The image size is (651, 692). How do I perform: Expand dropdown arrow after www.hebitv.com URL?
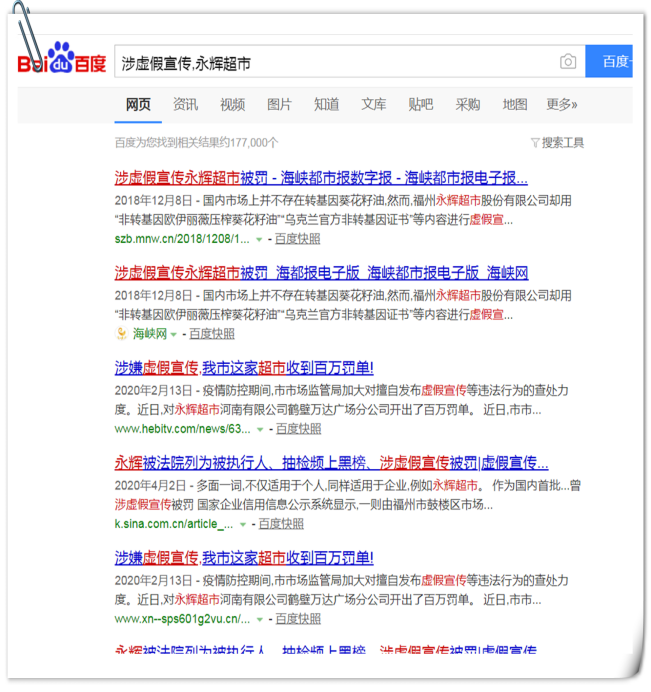click(x=260, y=429)
